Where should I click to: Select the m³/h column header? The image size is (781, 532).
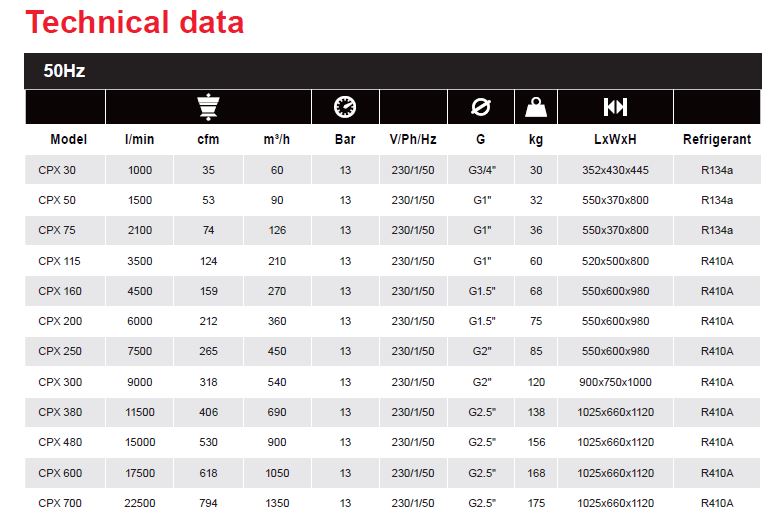(277, 139)
